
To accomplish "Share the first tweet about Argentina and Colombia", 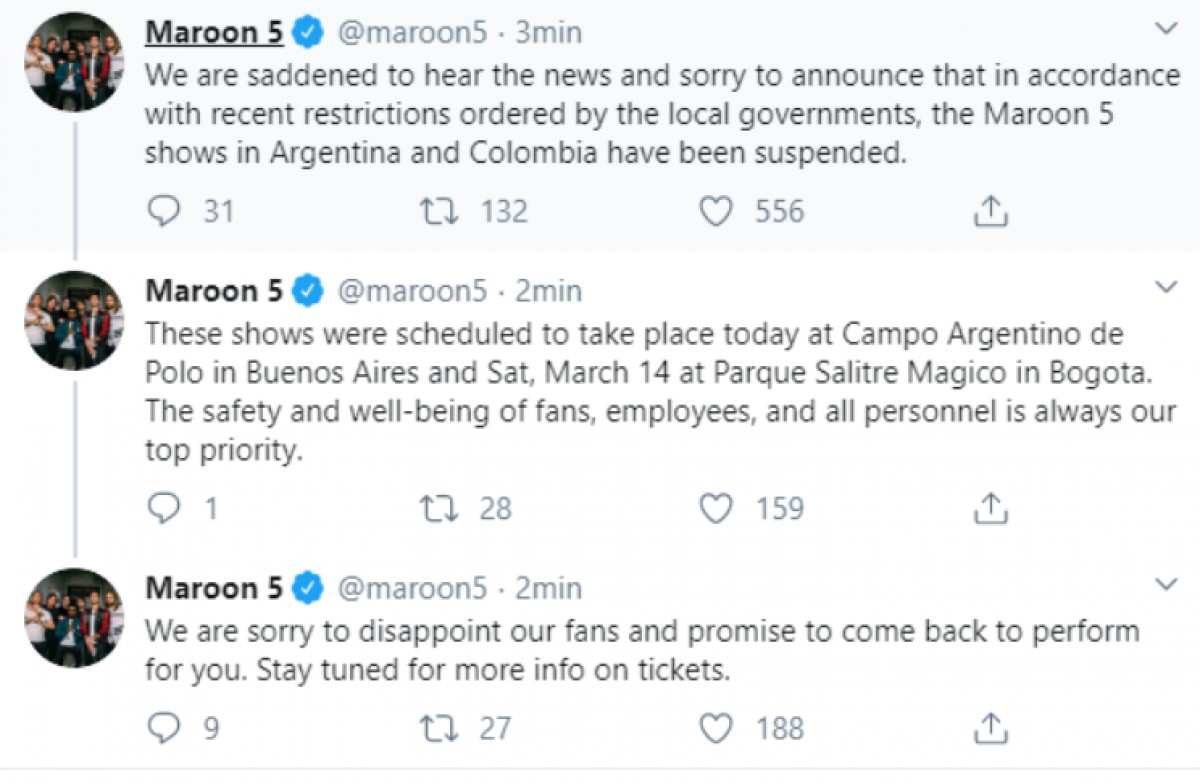I will (x=989, y=211).
